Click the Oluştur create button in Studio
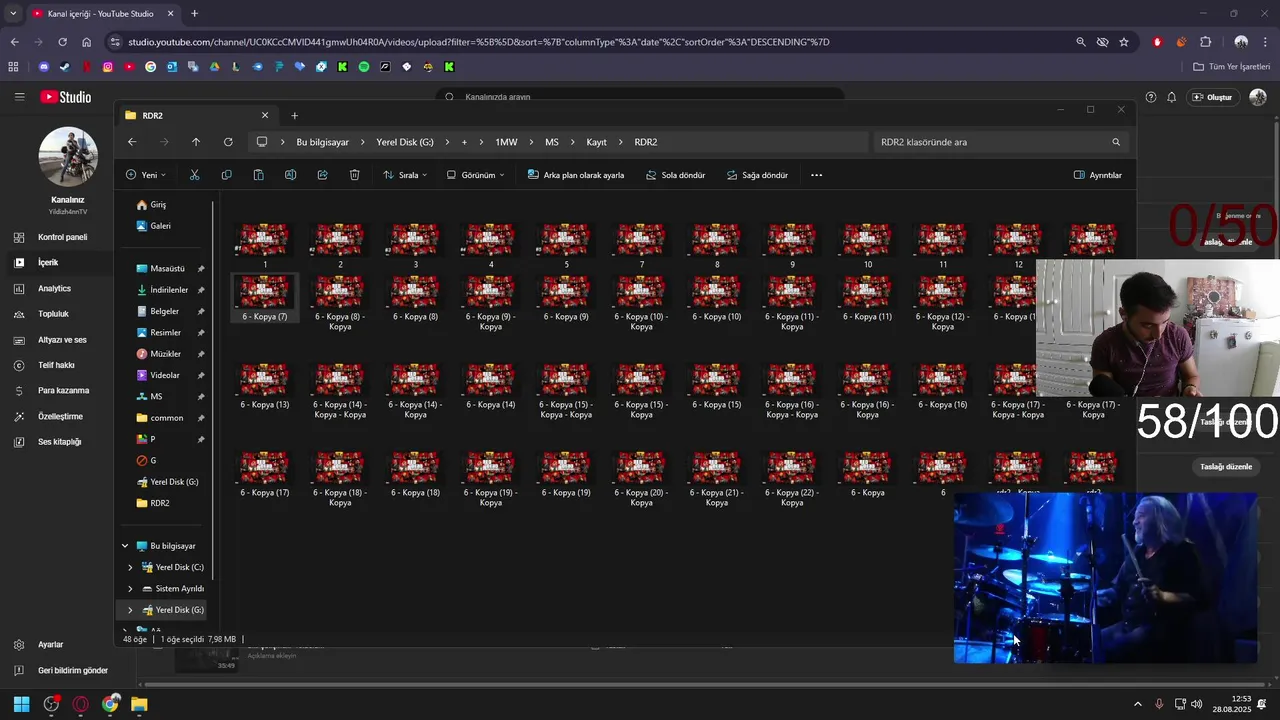This screenshot has height=720, width=1280. pos(1212,97)
